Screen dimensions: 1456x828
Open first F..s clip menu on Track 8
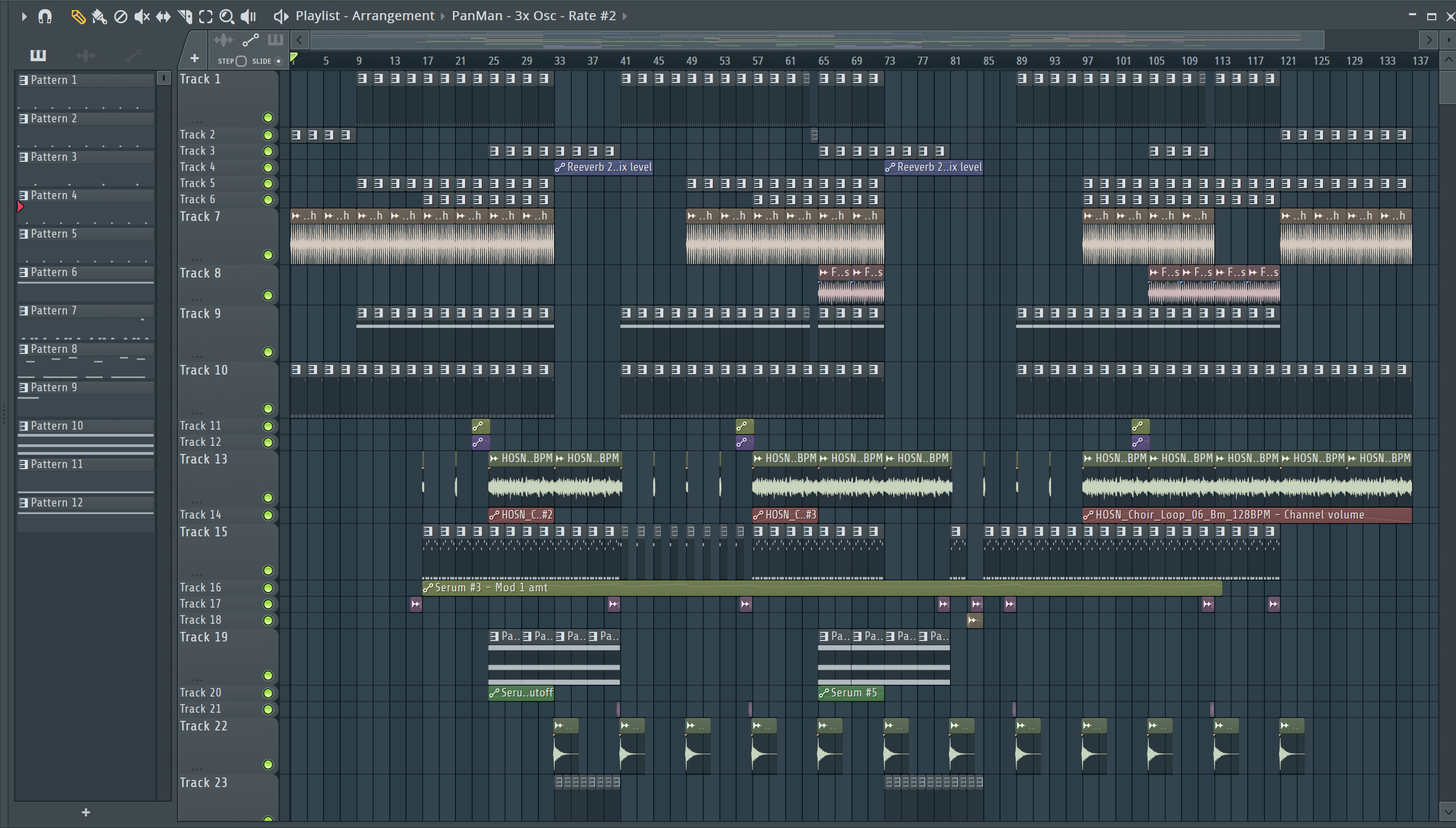point(824,272)
